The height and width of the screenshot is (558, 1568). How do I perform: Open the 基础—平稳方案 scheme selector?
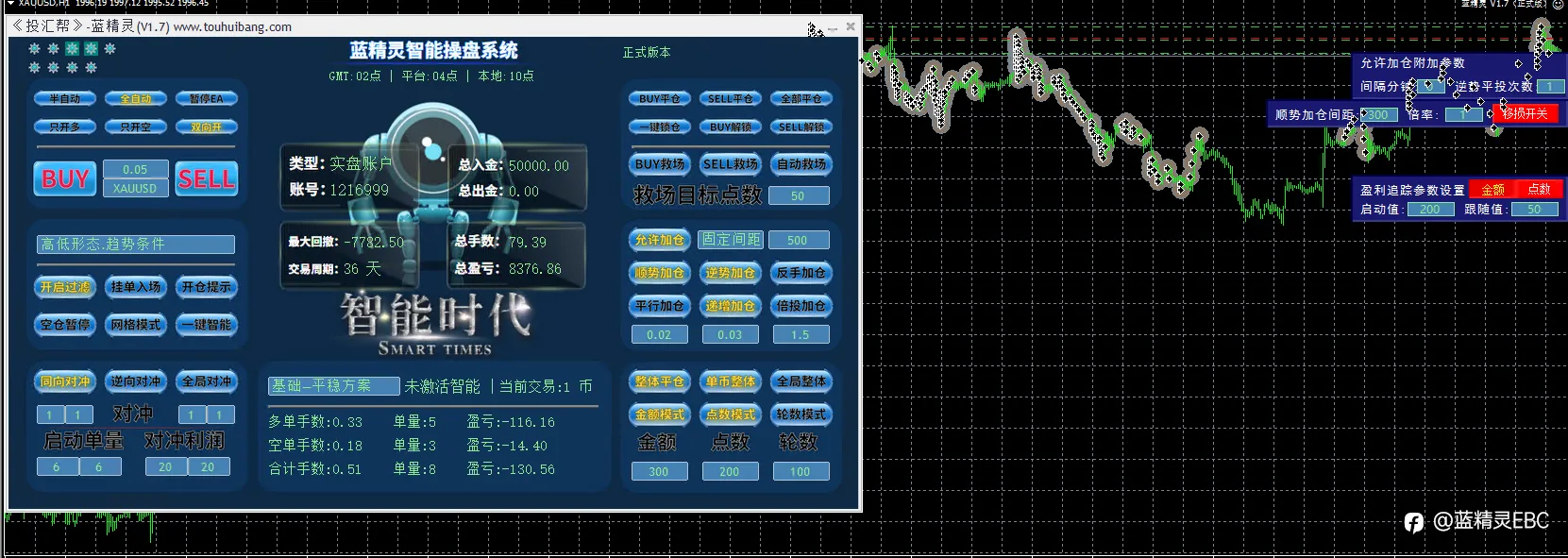(x=333, y=386)
